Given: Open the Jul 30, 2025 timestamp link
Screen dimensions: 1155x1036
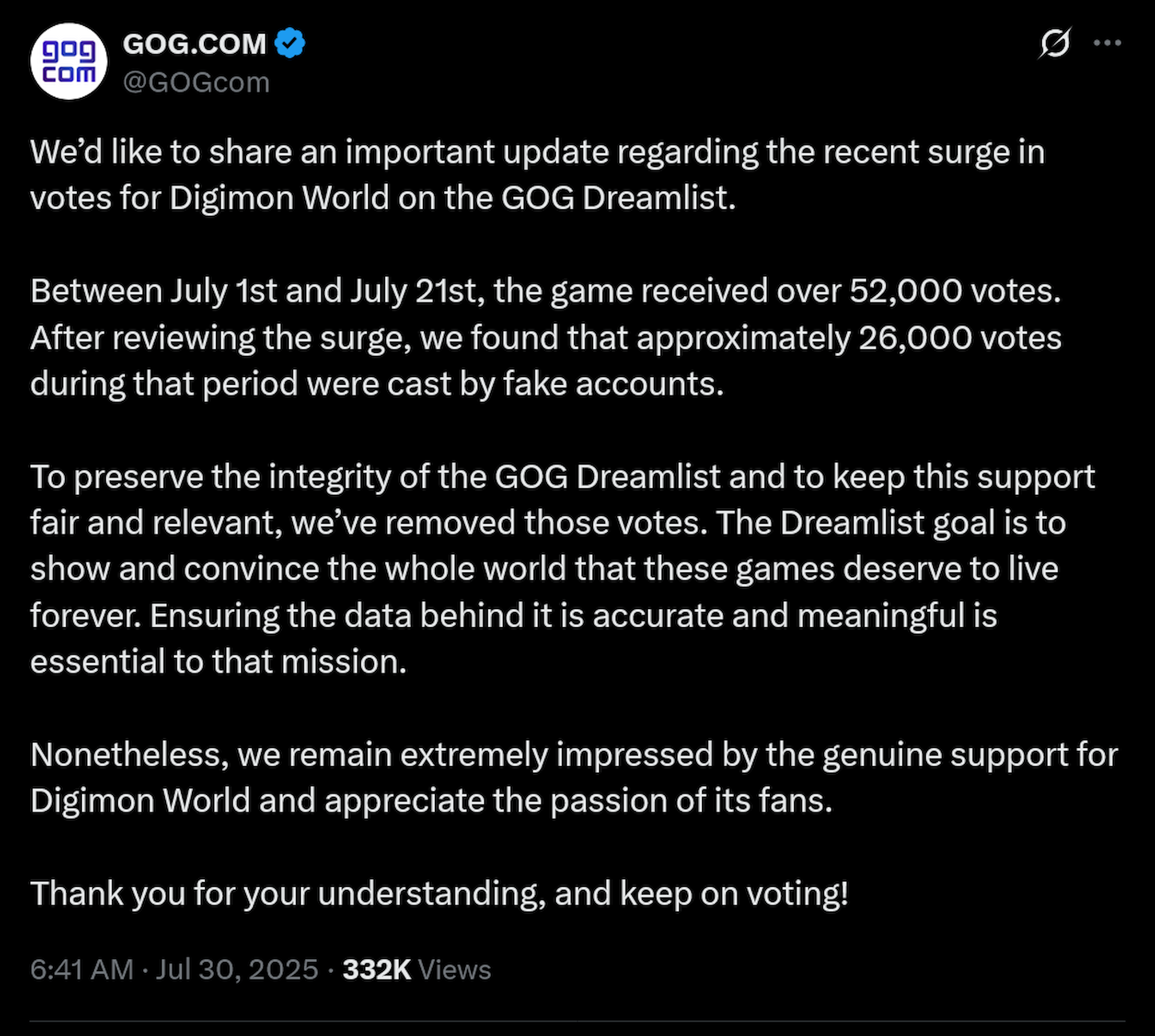Looking at the screenshot, I should [x=237, y=970].
